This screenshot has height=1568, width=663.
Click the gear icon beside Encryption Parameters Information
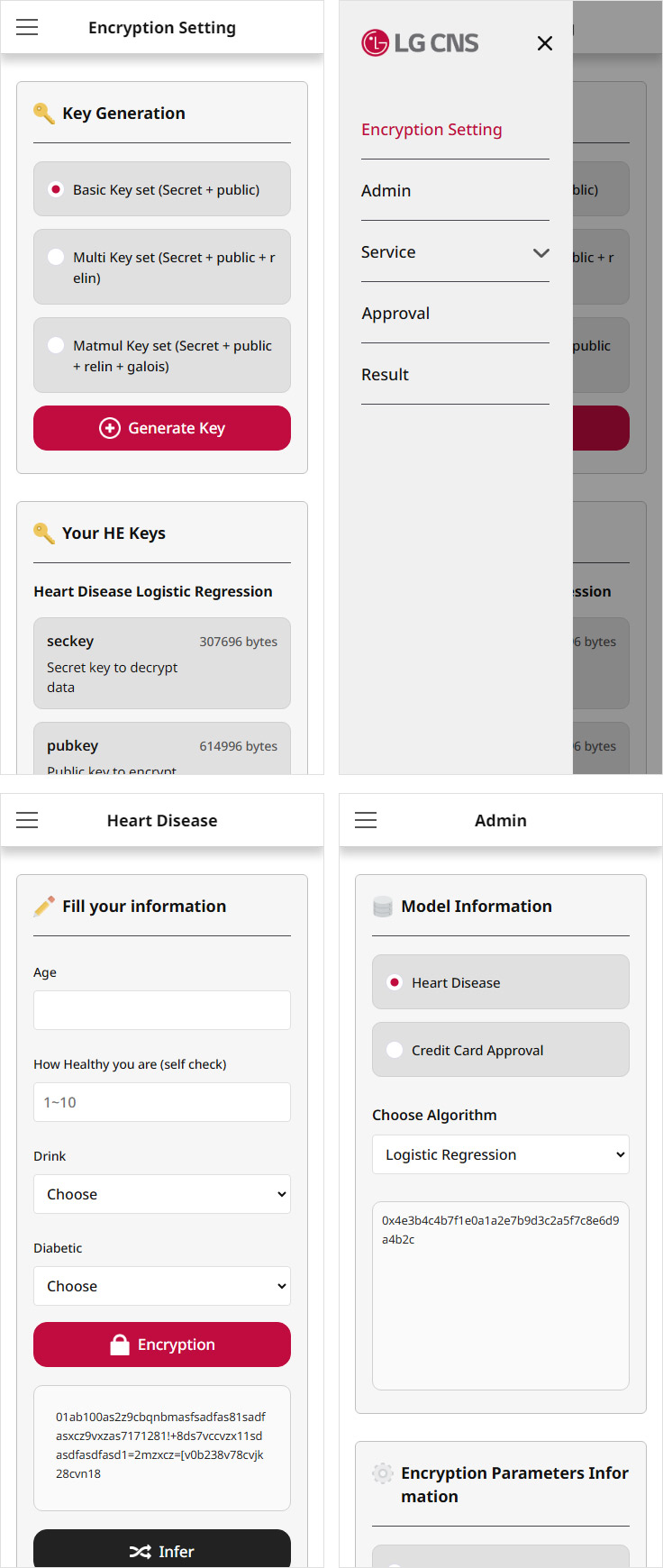click(x=383, y=1473)
